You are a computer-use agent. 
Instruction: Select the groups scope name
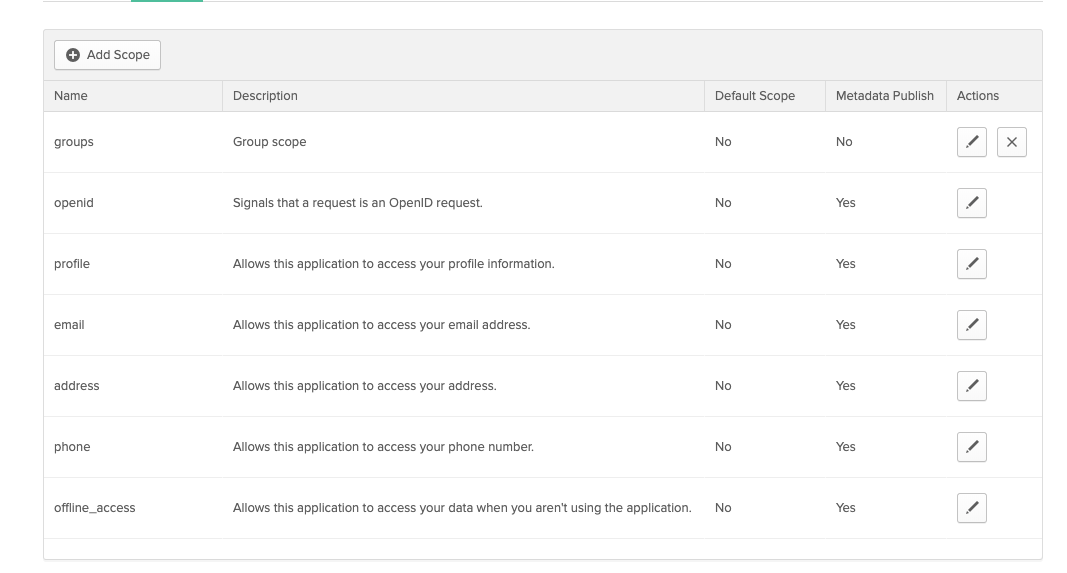click(x=73, y=142)
